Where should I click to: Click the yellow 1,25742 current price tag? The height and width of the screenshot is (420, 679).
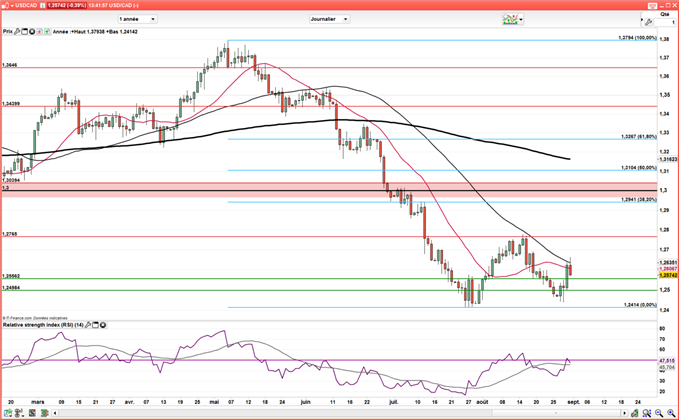point(668,275)
